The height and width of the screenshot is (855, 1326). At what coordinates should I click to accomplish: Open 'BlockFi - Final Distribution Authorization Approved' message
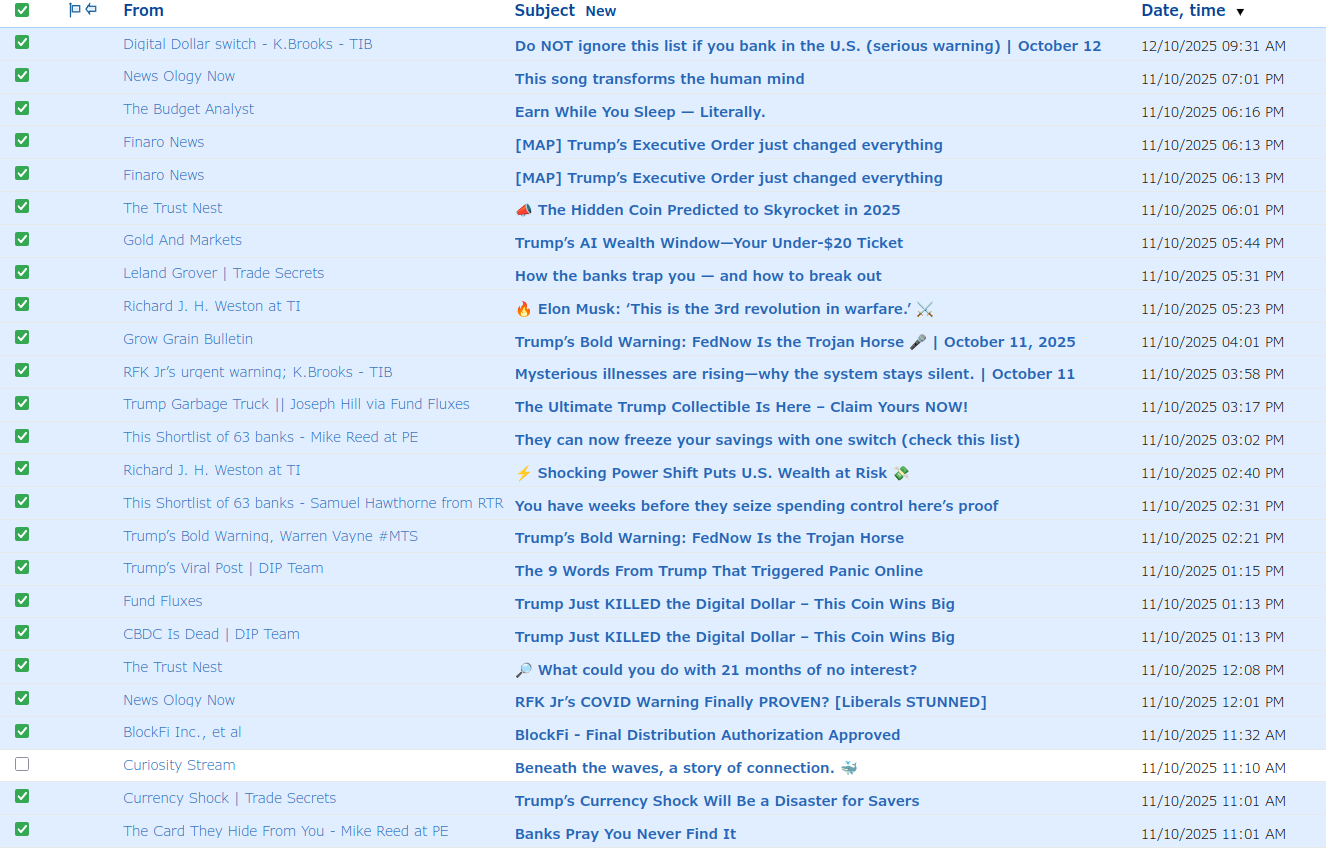click(x=707, y=735)
